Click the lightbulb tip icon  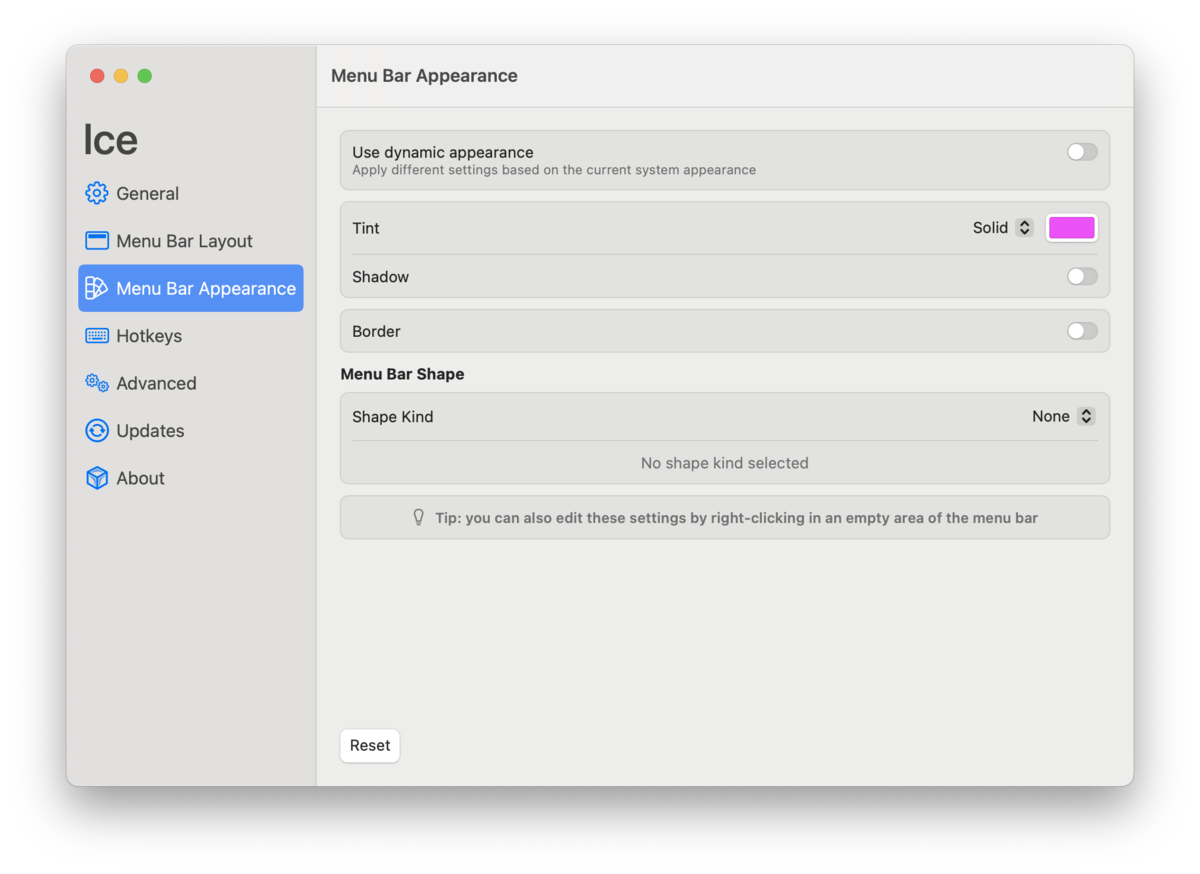(x=419, y=518)
